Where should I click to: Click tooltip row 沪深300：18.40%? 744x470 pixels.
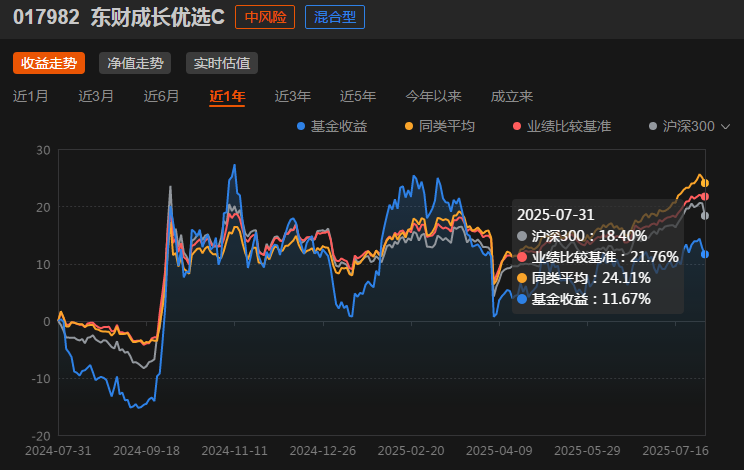pyautogui.click(x=582, y=236)
